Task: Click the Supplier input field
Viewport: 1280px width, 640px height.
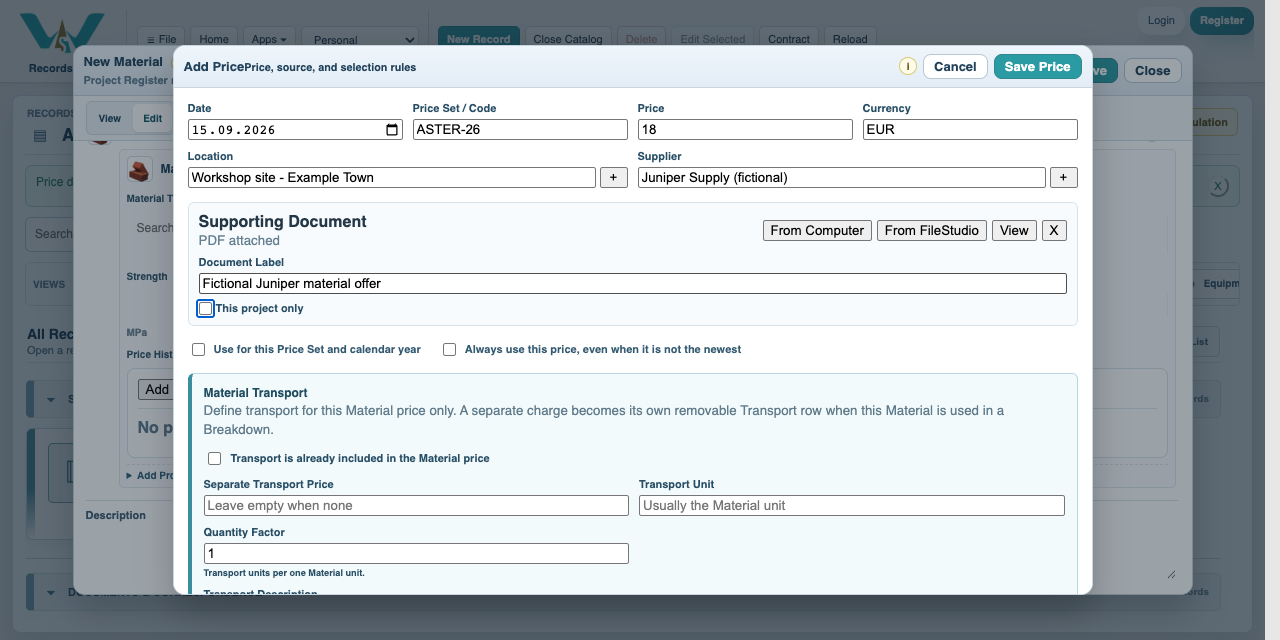Action: (842, 177)
